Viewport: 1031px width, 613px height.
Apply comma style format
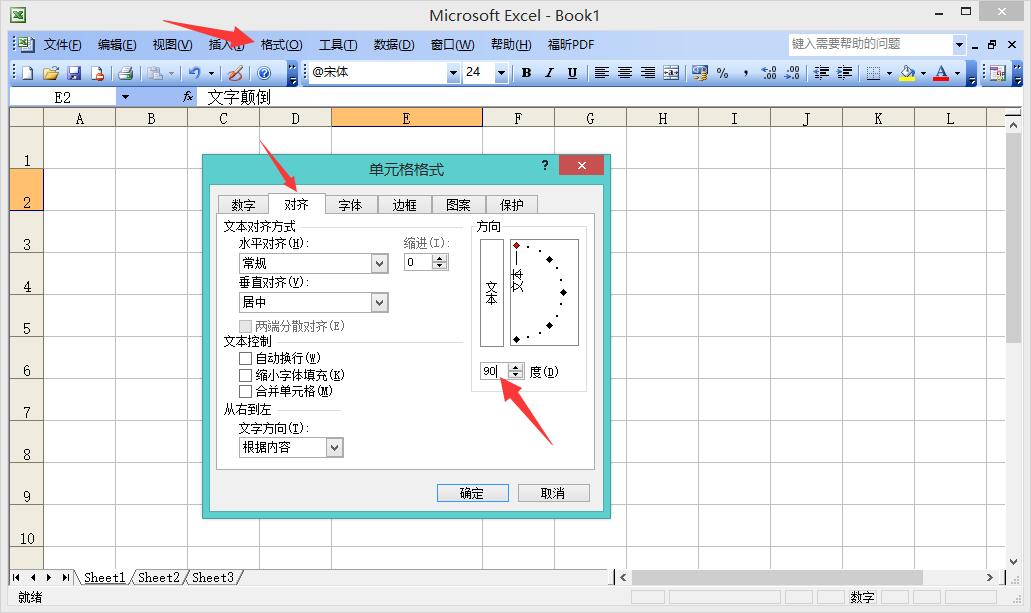click(746, 73)
